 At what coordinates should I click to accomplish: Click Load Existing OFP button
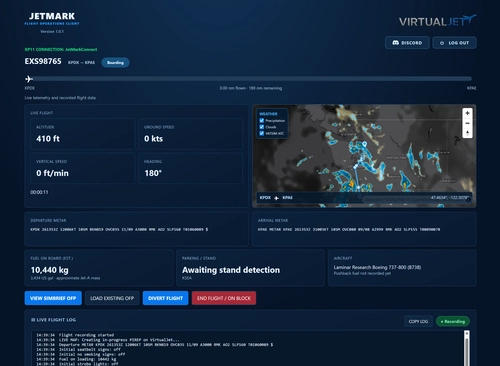(112, 298)
